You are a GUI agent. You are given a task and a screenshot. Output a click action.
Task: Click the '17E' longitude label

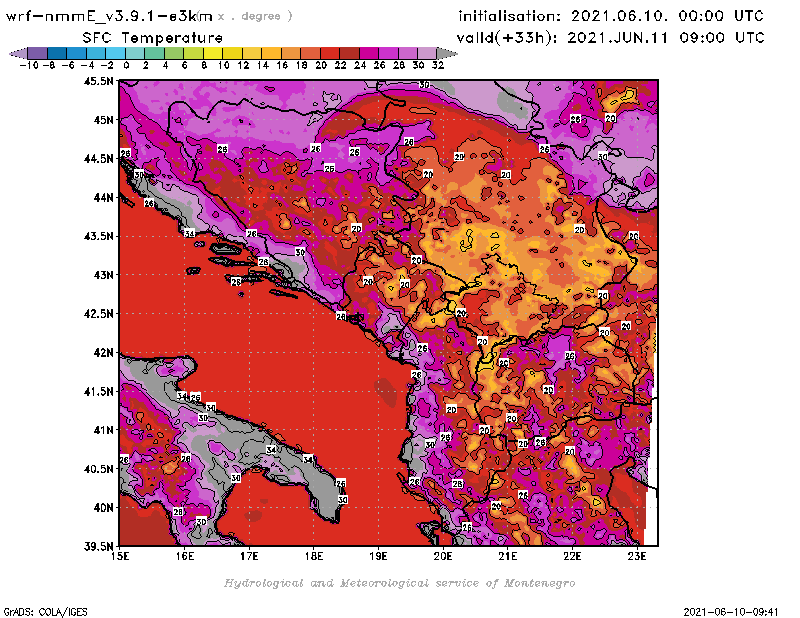pos(249,556)
